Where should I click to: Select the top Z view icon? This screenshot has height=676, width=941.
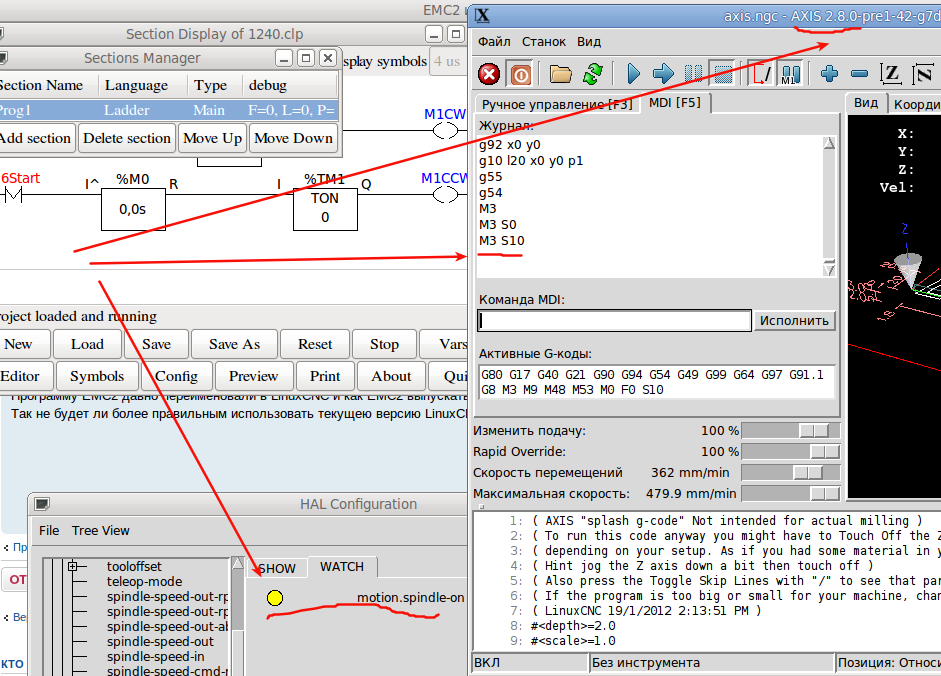click(x=891, y=74)
